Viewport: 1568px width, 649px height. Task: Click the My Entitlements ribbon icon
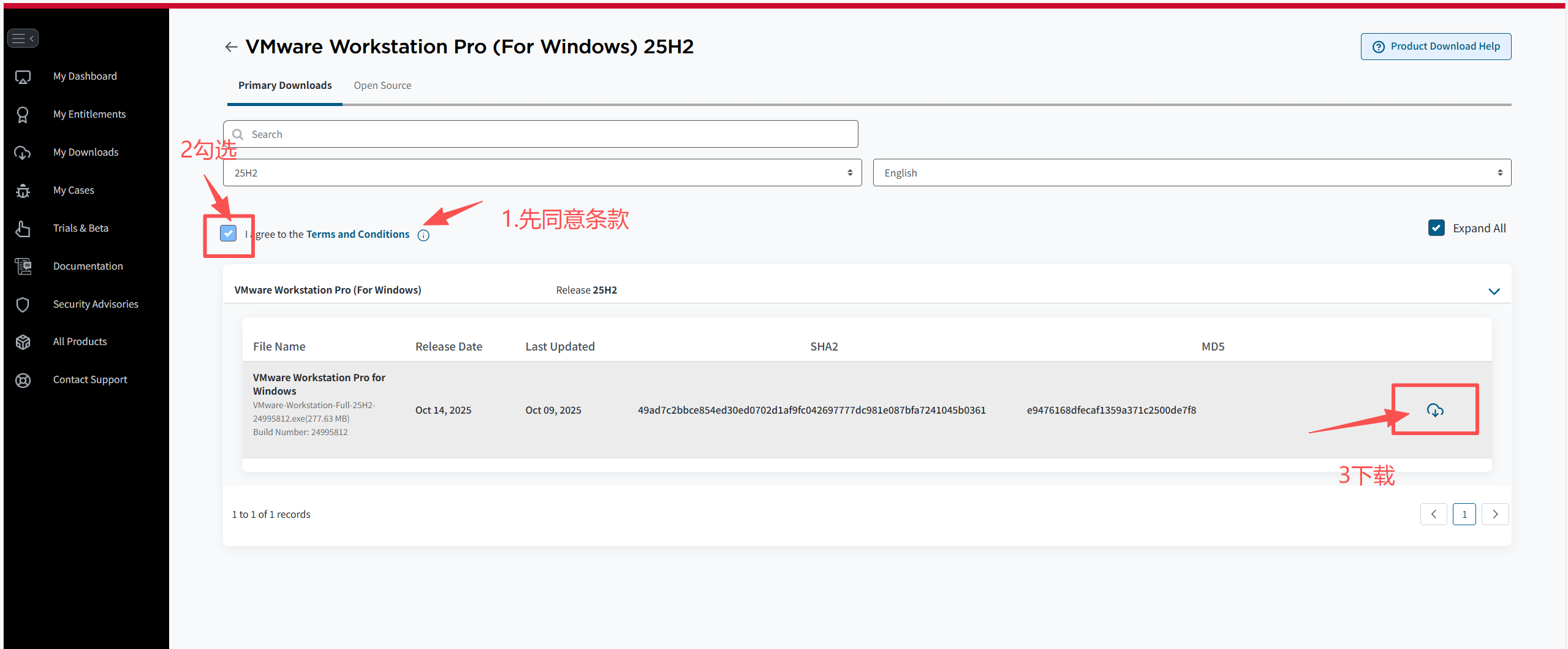coord(23,115)
